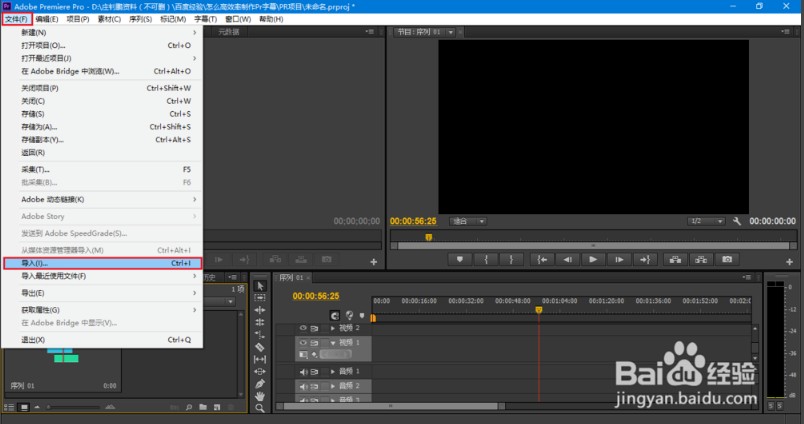Image resolution: width=804 pixels, height=424 pixels.
Task: Toggle snap magnet in timeline
Action: (x=335, y=316)
